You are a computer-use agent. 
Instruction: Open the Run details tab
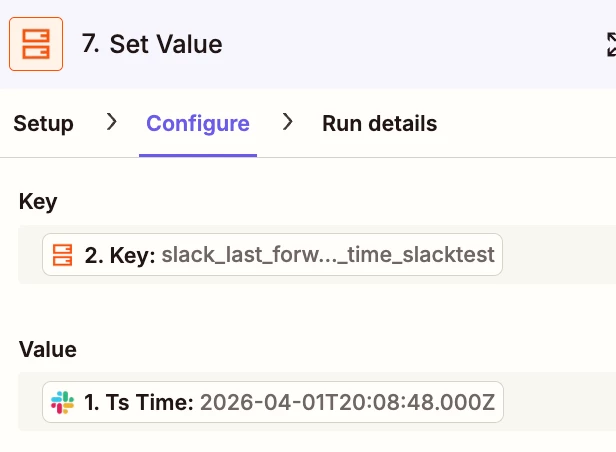click(379, 124)
